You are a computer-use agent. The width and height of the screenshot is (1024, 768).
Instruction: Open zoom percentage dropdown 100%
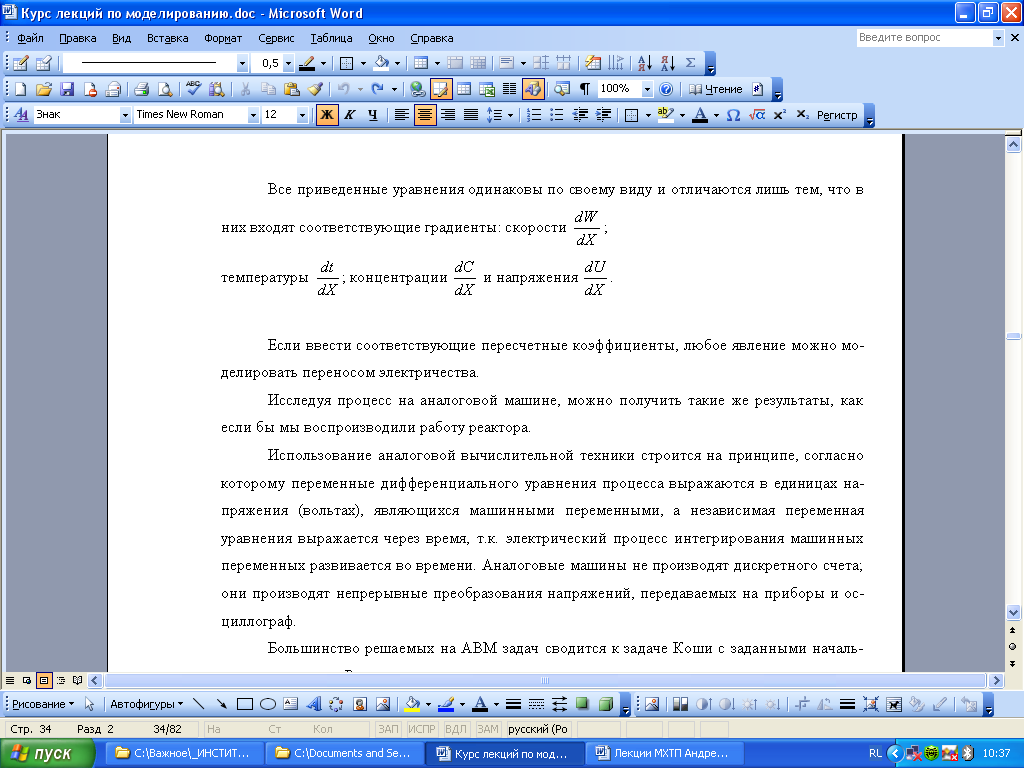647,89
